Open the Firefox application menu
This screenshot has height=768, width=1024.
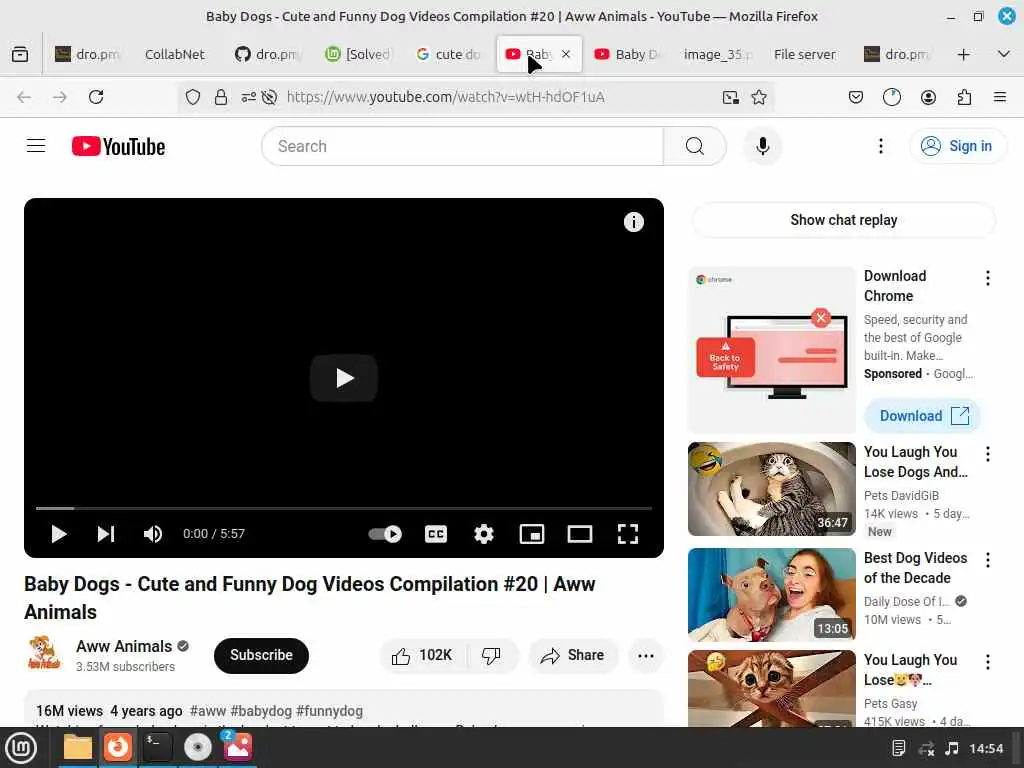click(x=1000, y=97)
